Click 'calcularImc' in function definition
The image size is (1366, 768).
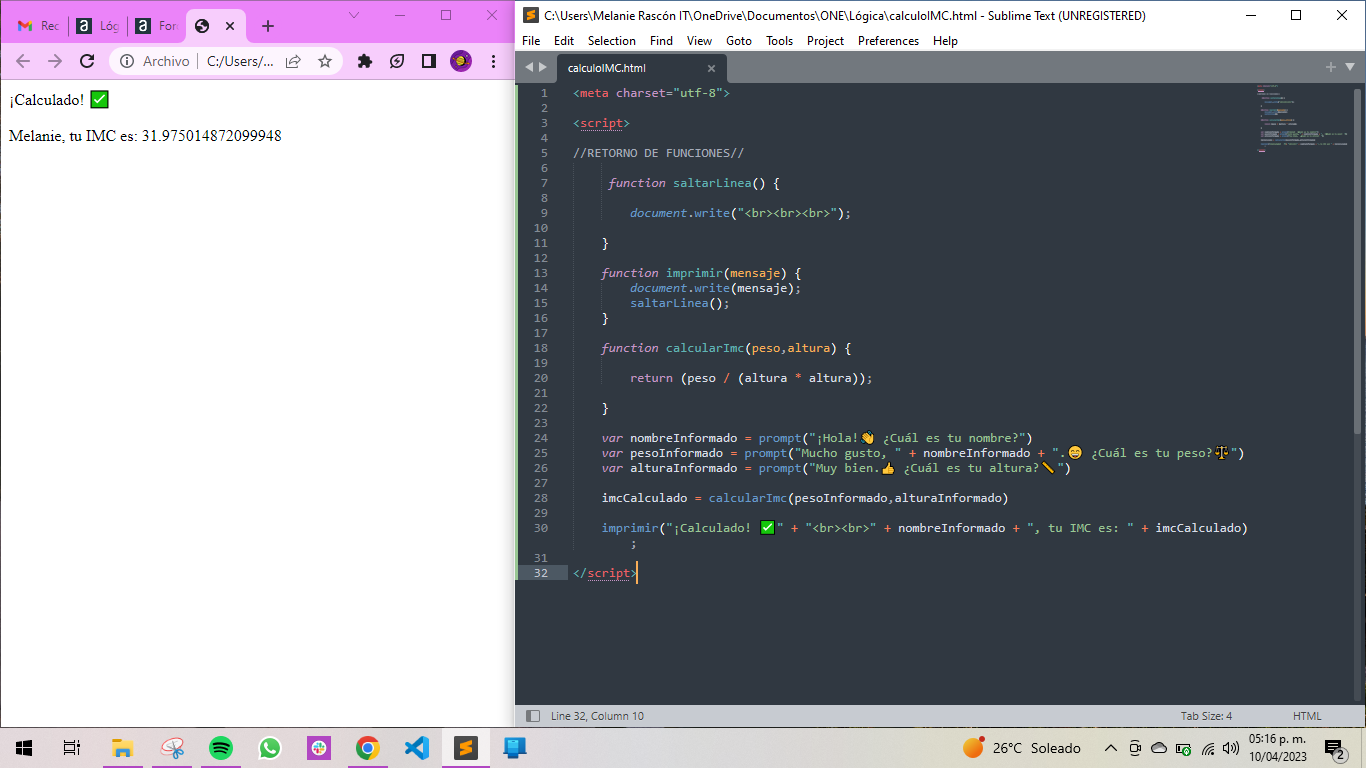click(705, 348)
